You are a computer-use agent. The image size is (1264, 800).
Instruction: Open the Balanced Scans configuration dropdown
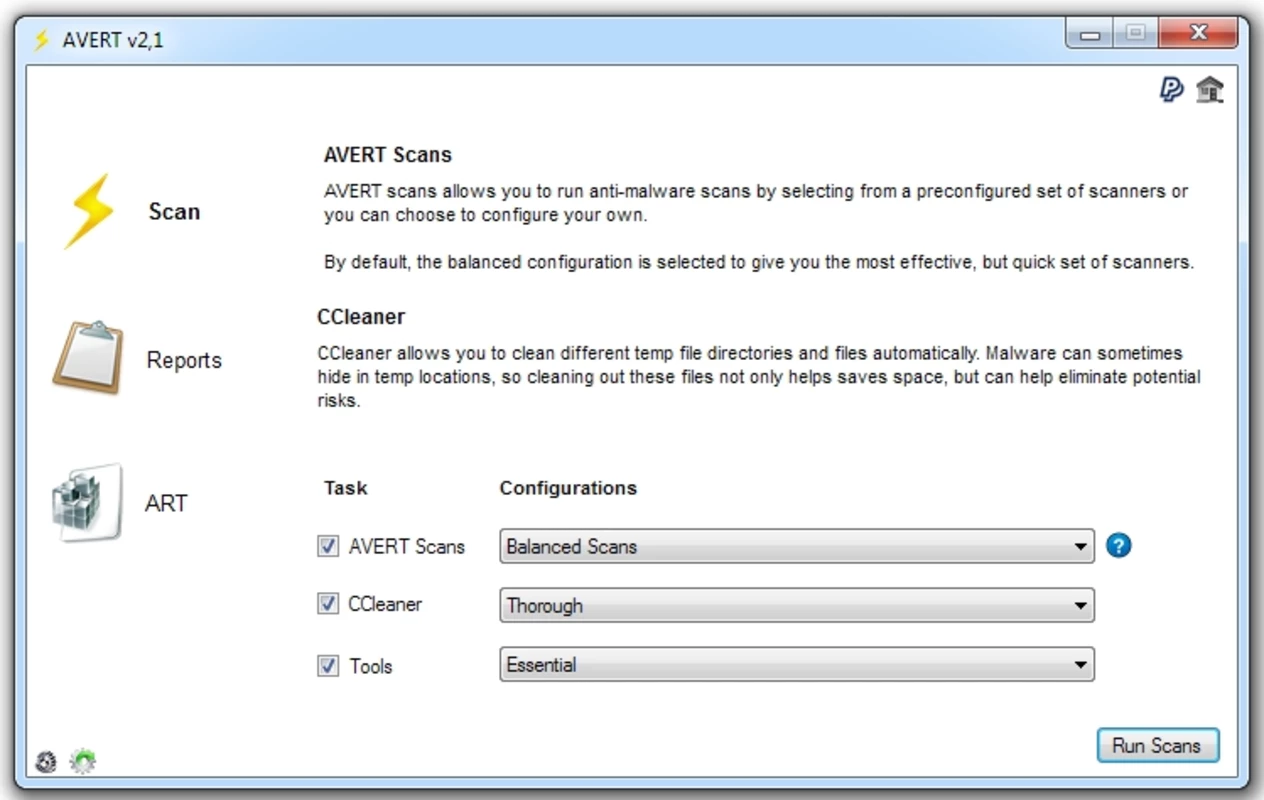pyautogui.click(x=797, y=546)
